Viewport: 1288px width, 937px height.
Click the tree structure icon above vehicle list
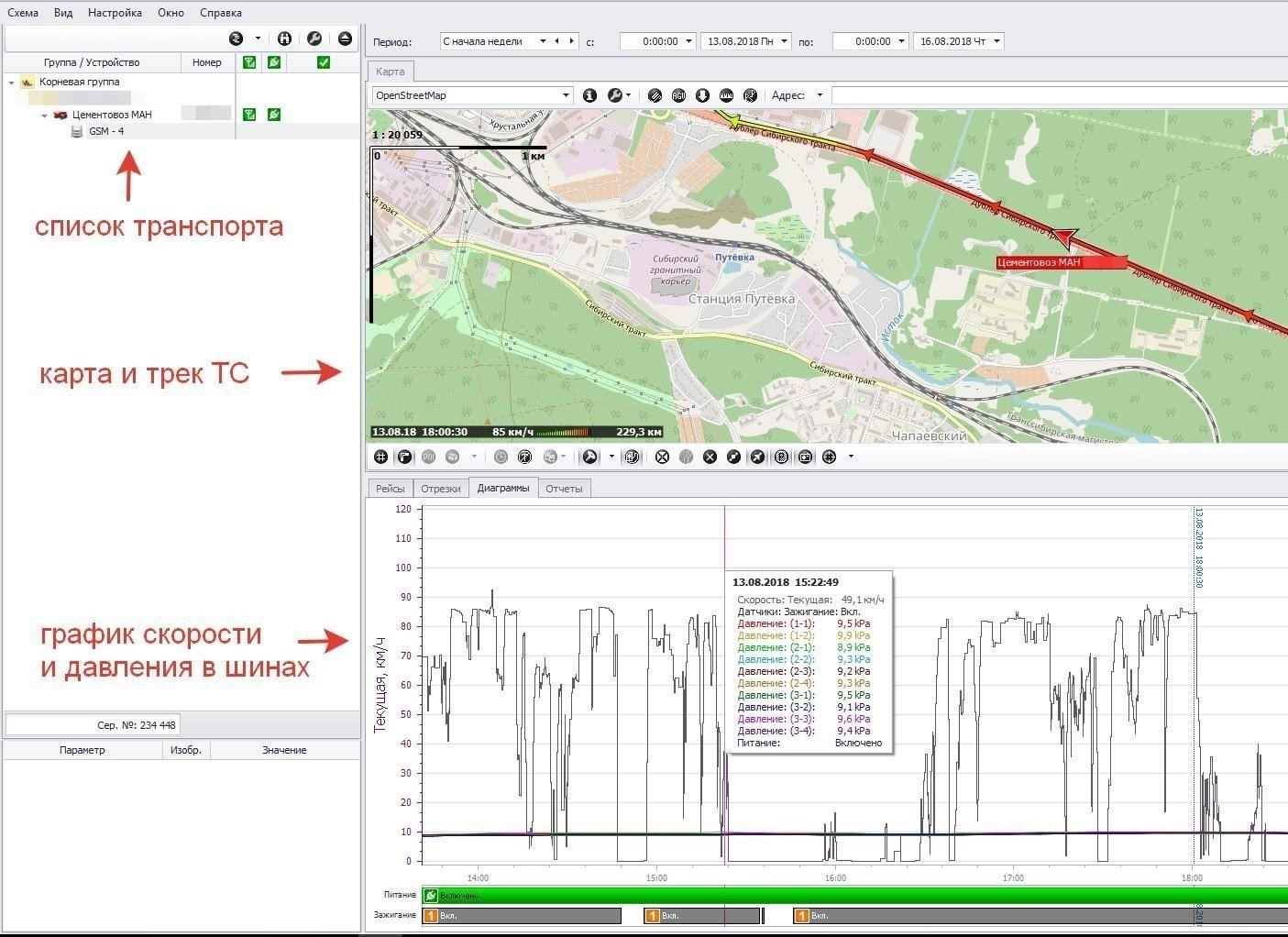(236, 39)
